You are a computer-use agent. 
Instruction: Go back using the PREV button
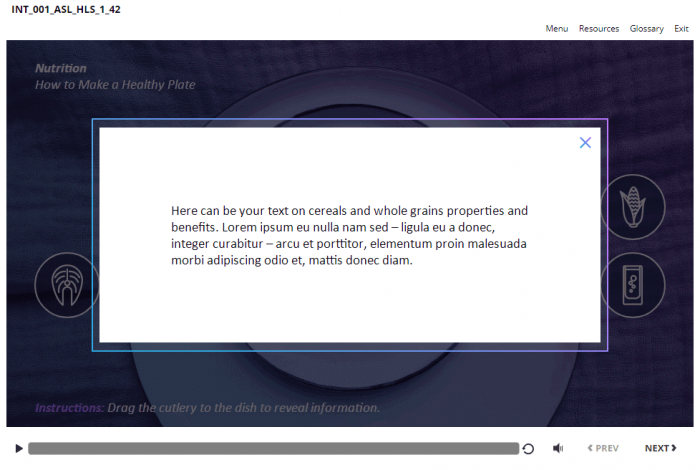[x=602, y=449]
